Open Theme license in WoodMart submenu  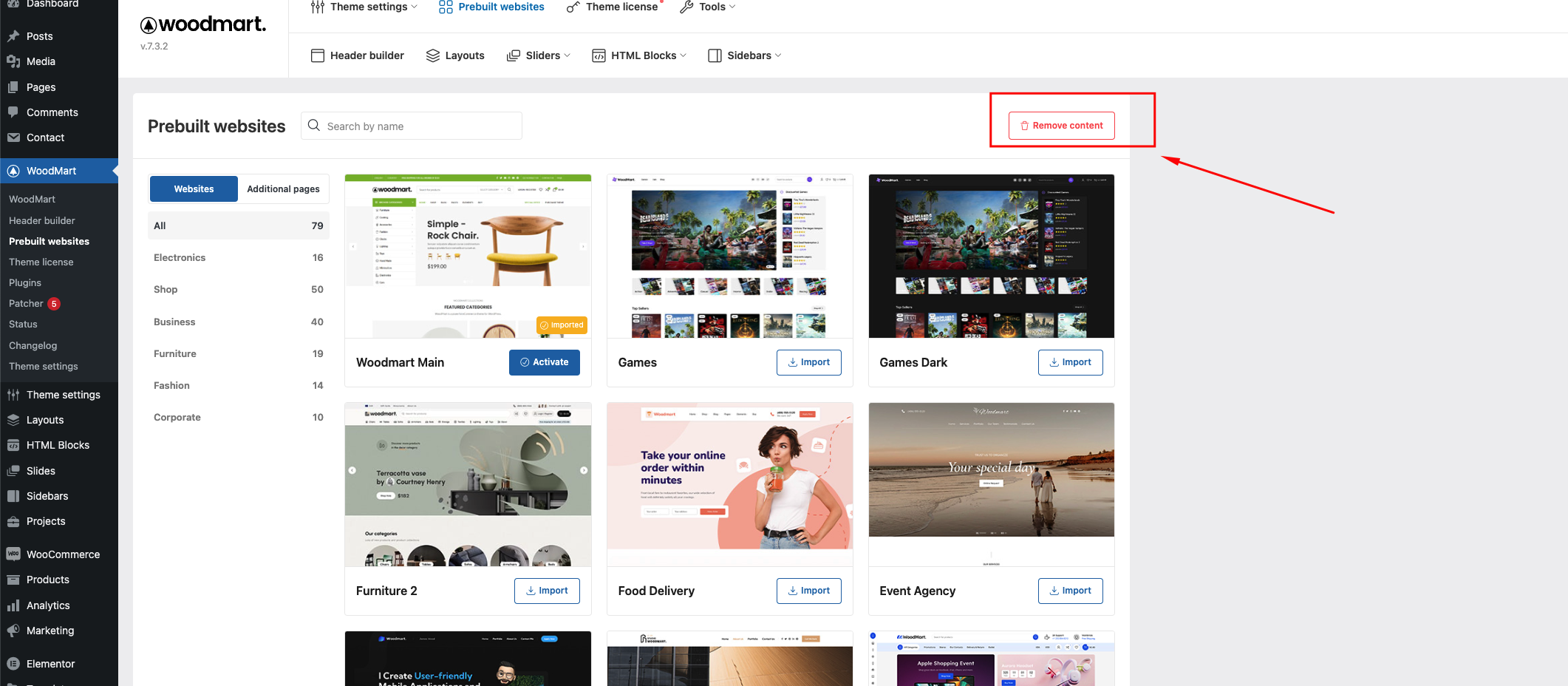pos(41,262)
